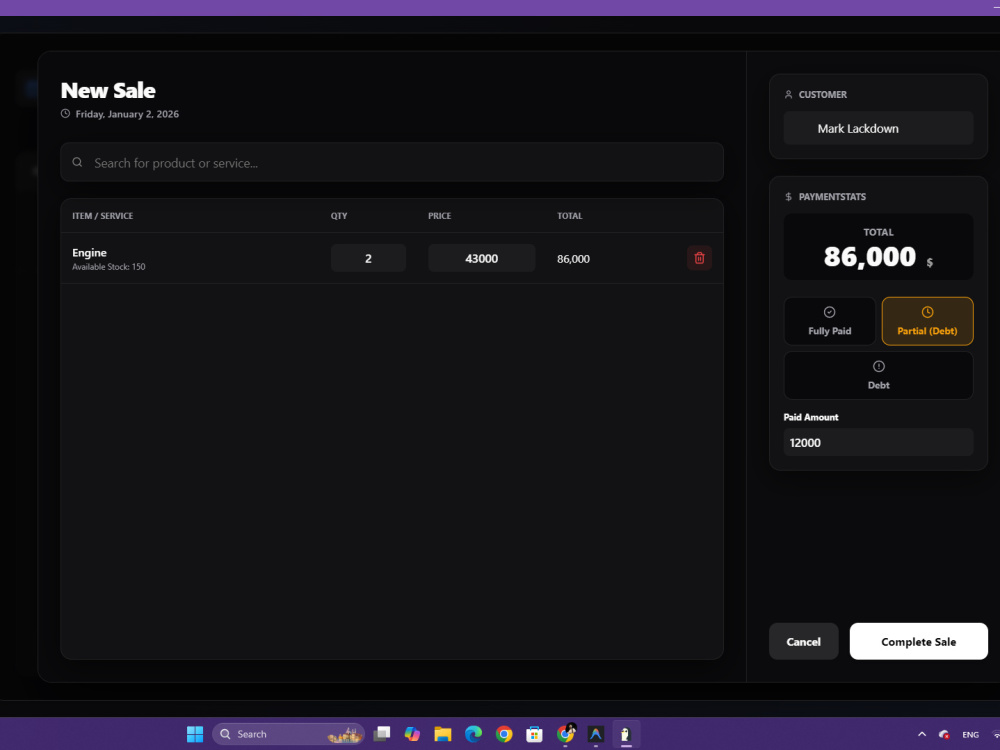1000x750 pixels.
Task: Open Microsoft Store from the taskbar
Action: tap(534, 734)
